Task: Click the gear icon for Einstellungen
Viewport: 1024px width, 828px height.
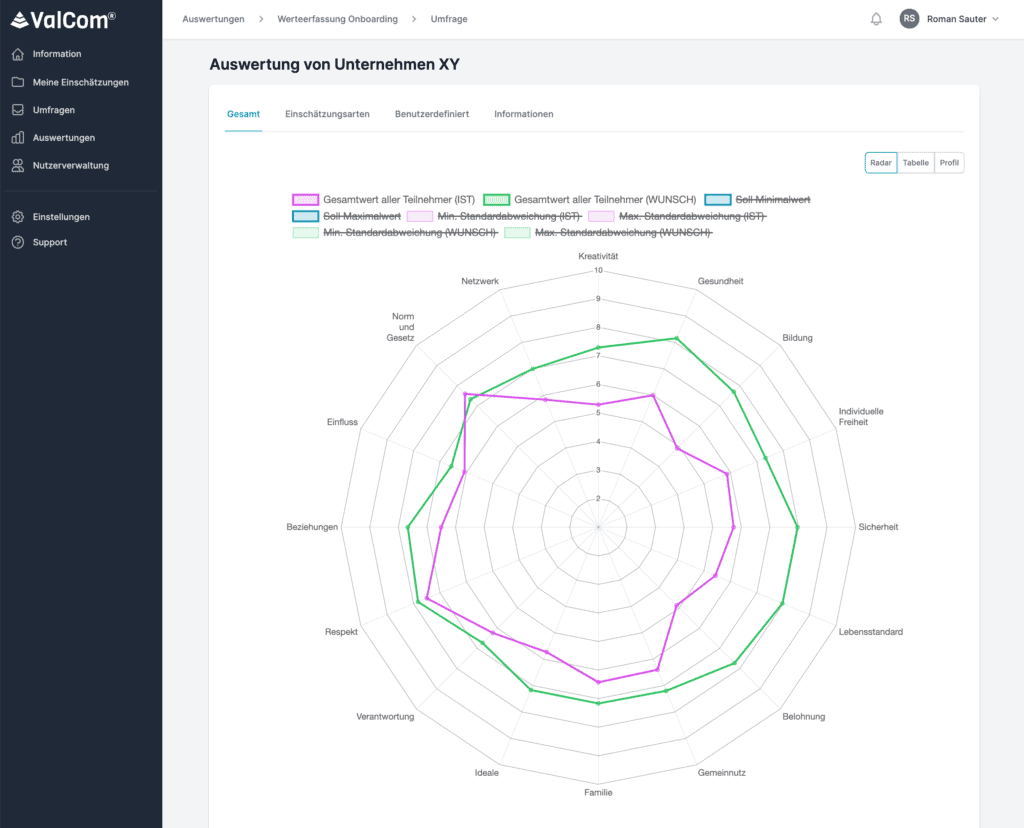Action: click(x=18, y=217)
